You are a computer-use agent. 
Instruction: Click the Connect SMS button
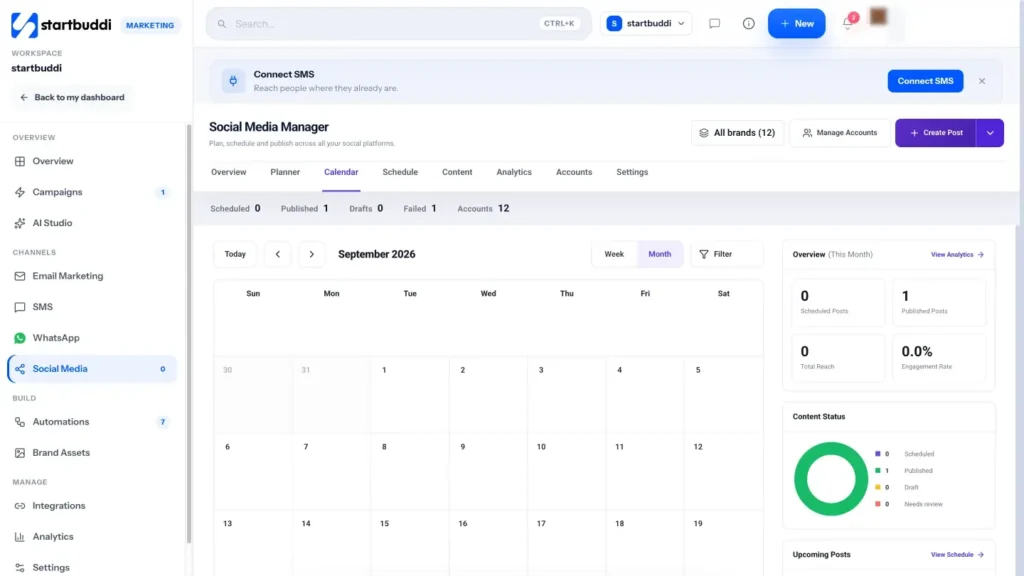coord(925,81)
